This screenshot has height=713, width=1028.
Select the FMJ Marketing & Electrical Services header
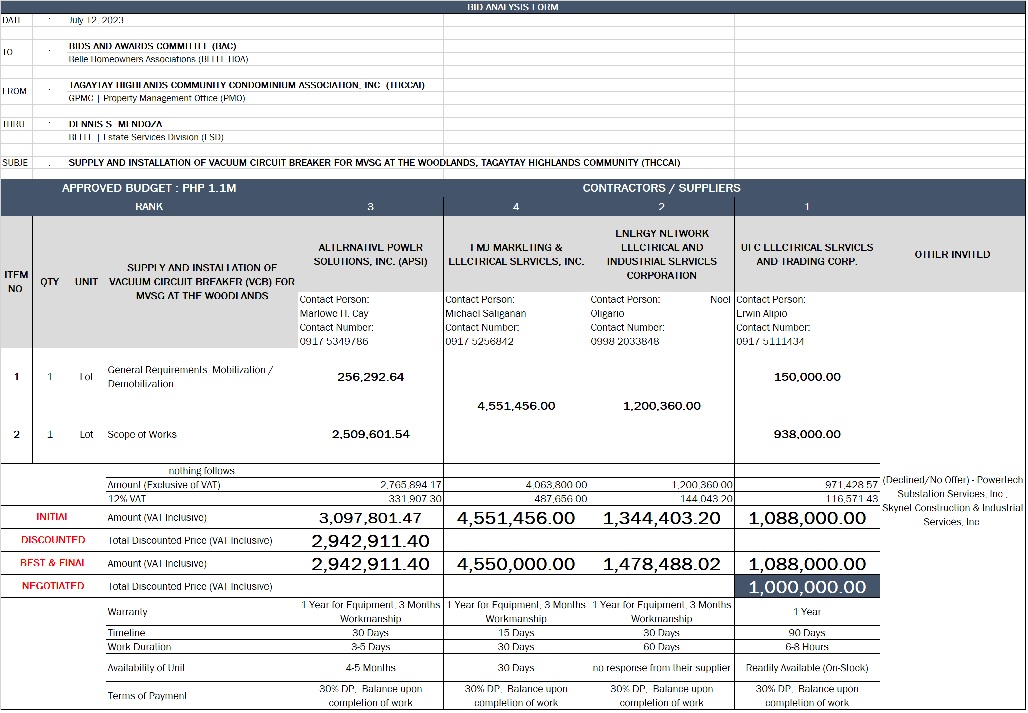(x=516, y=254)
